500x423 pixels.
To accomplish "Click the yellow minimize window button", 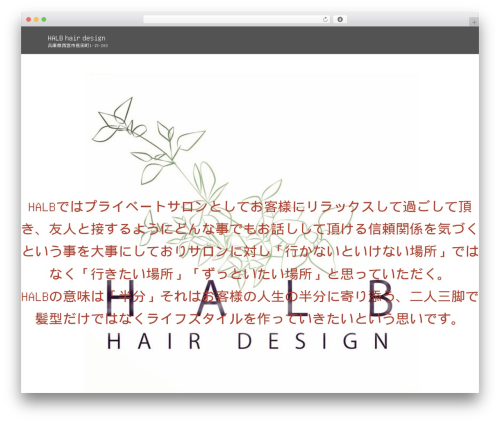I will [x=36, y=20].
